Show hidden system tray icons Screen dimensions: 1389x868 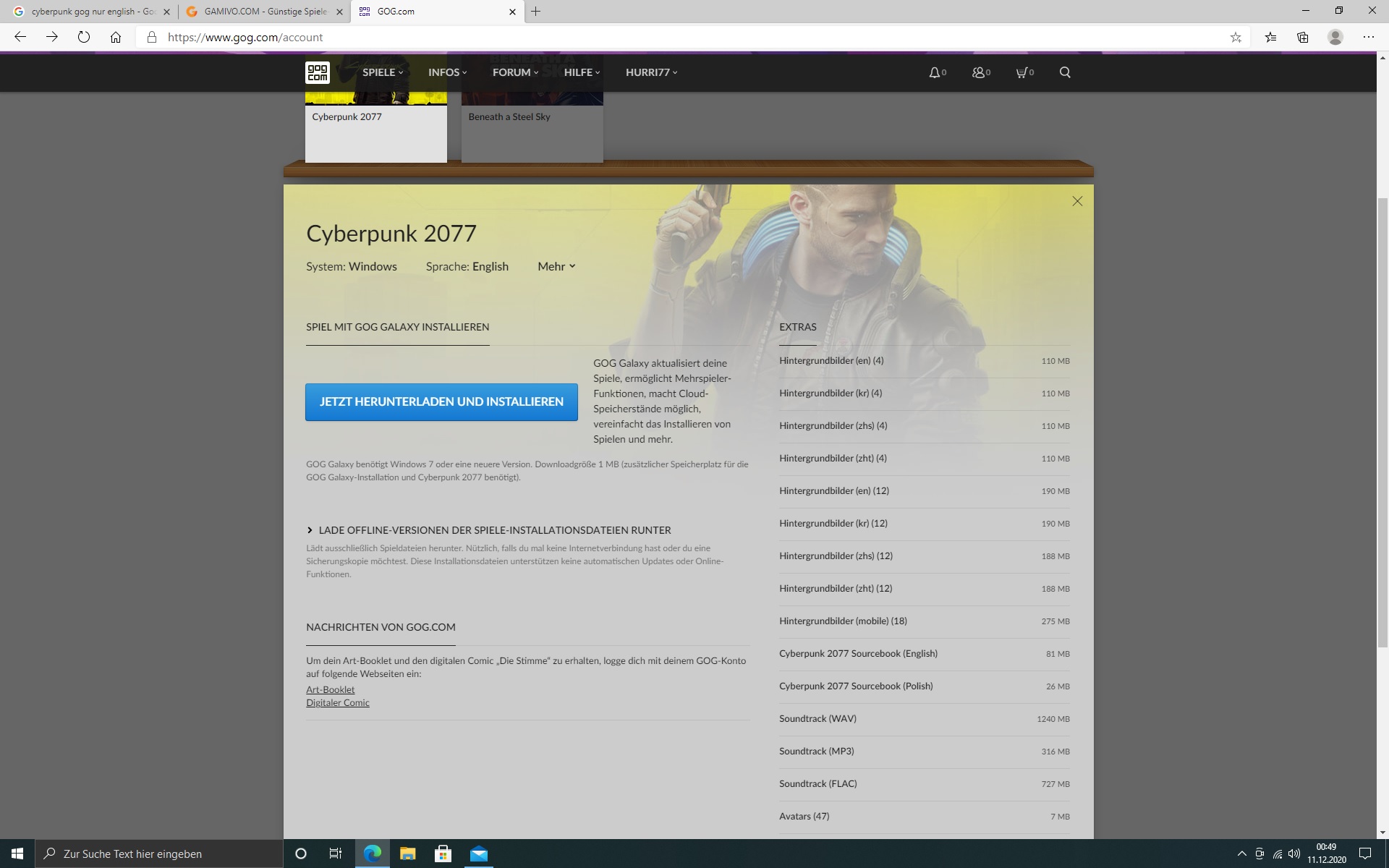pos(1241,854)
